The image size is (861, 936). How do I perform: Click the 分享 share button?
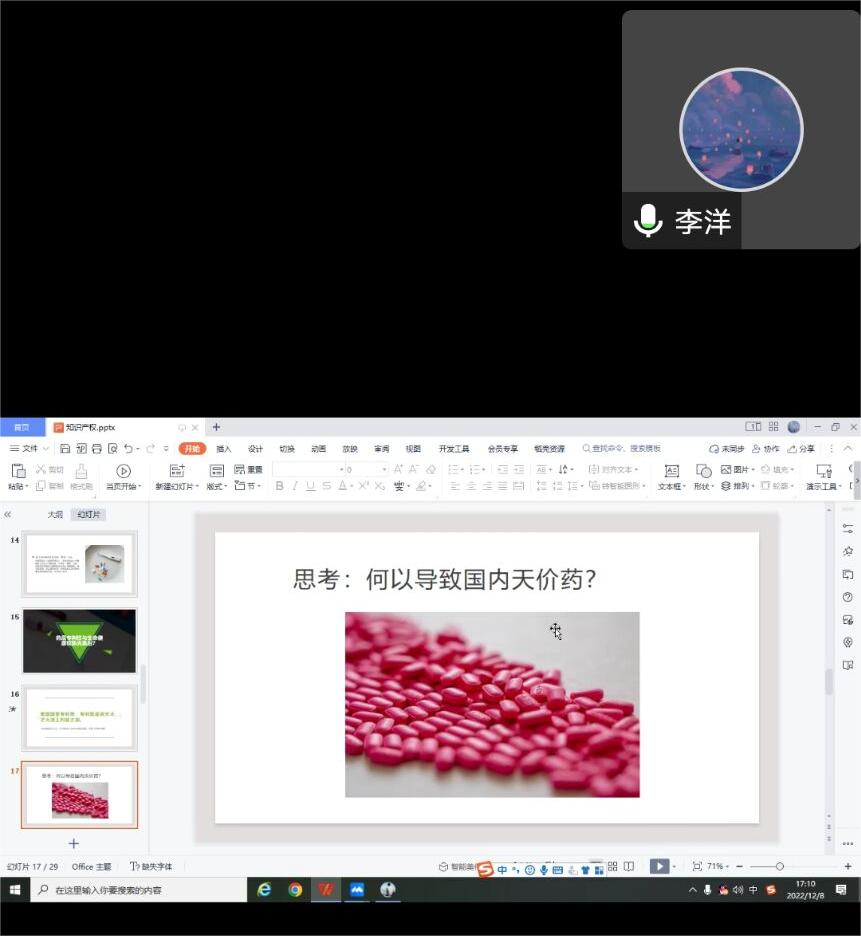(802, 449)
